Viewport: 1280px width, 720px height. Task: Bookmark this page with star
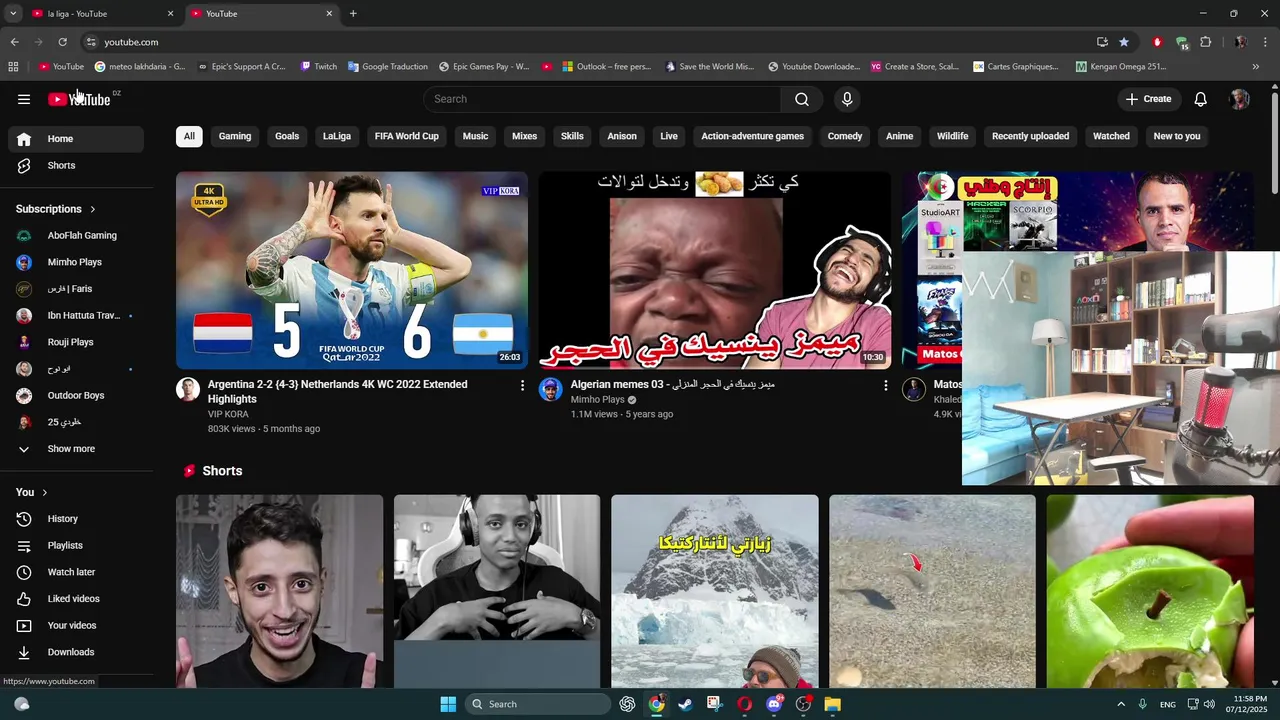(1124, 42)
